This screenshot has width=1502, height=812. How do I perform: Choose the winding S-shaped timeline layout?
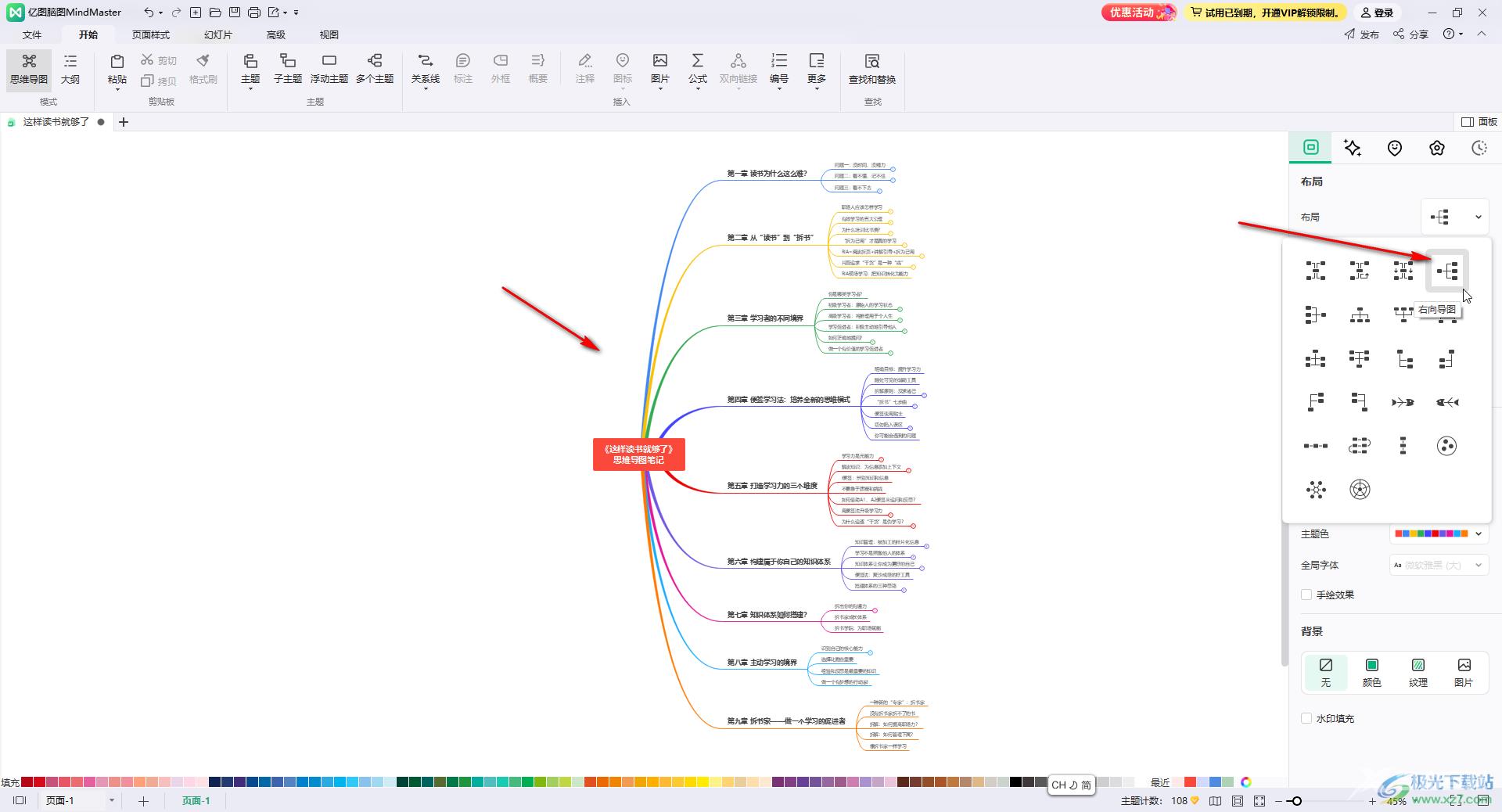coord(1360,446)
